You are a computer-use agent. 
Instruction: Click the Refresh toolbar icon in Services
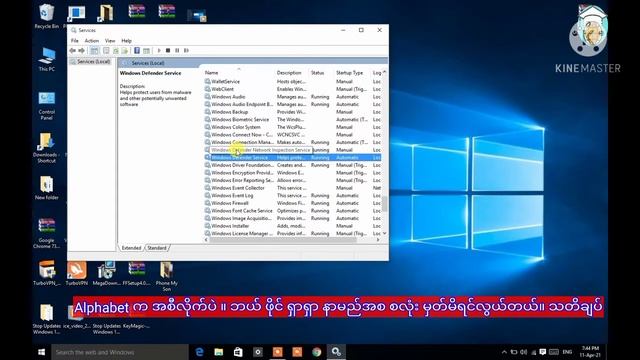point(116,51)
